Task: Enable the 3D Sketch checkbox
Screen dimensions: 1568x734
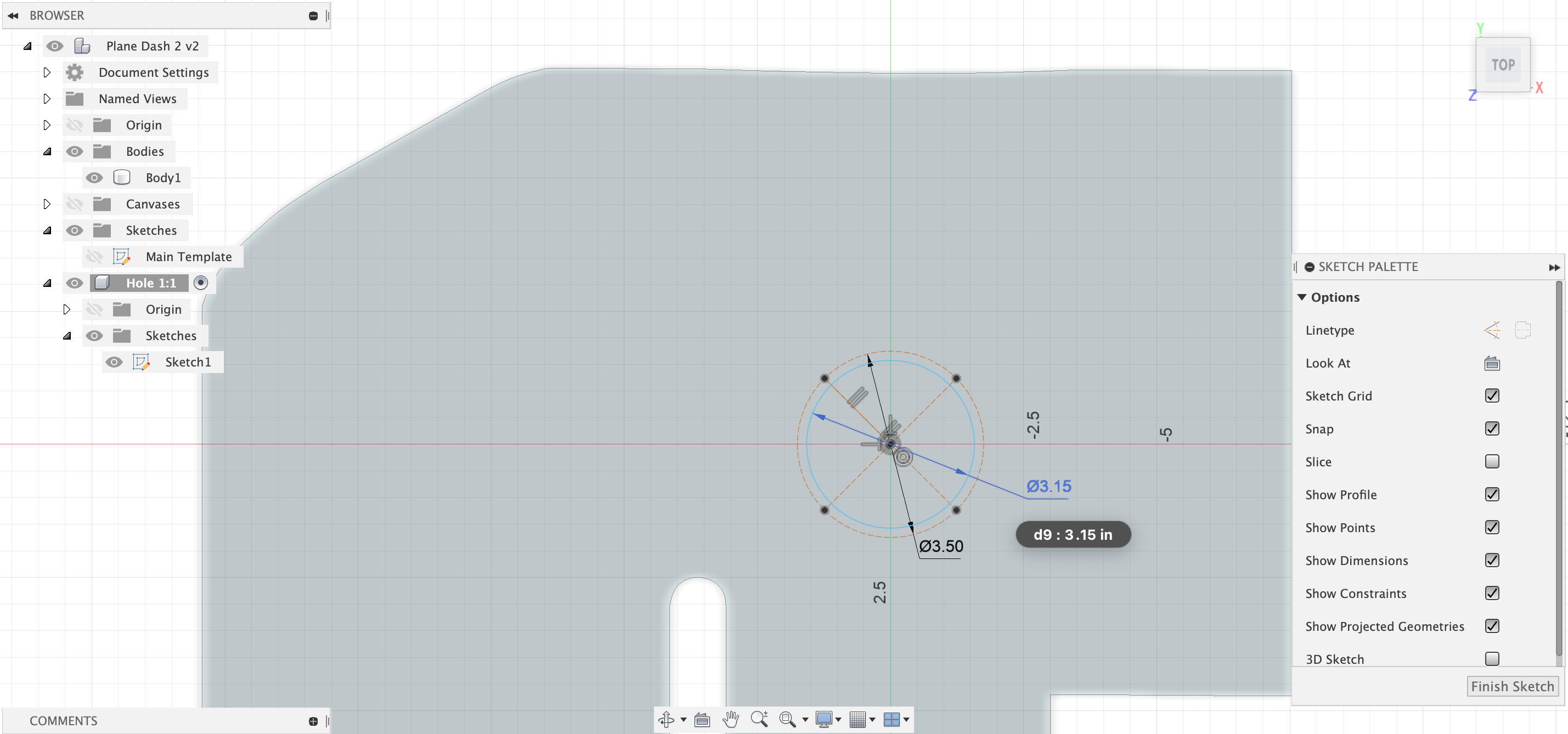Action: pos(1492,659)
